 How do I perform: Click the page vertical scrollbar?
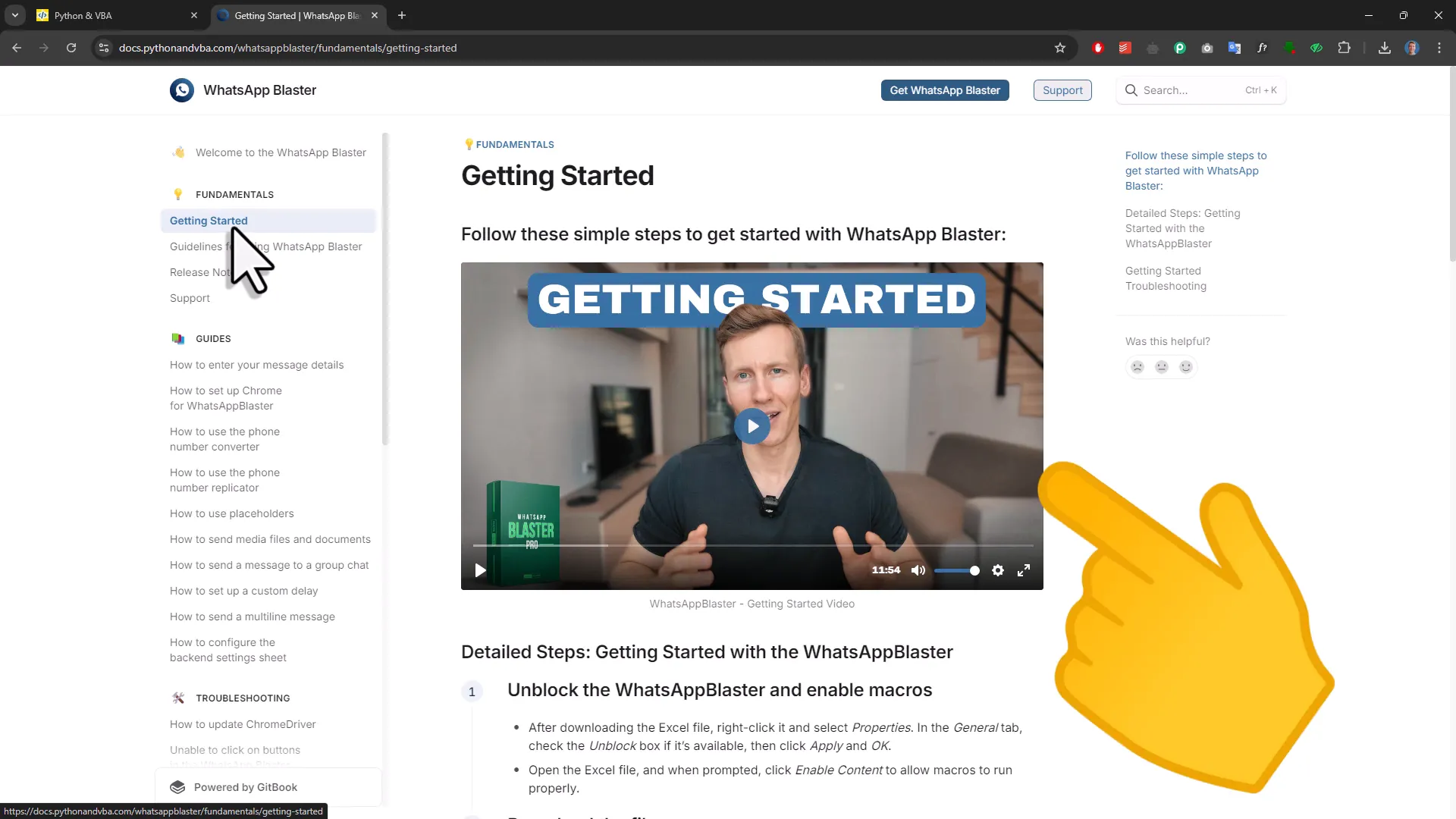[1452, 164]
